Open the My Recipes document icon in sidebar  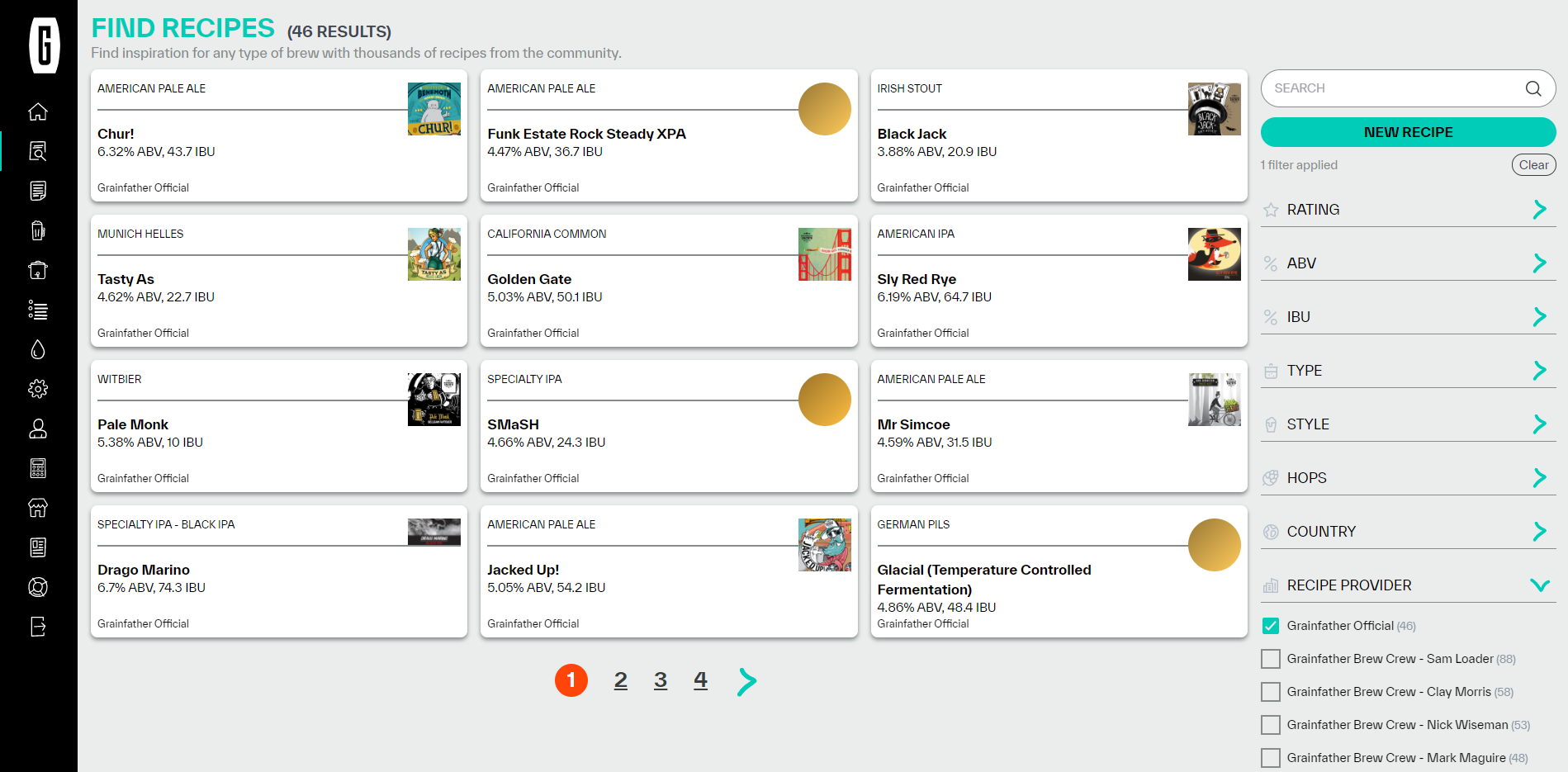pyautogui.click(x=38, y=191)
